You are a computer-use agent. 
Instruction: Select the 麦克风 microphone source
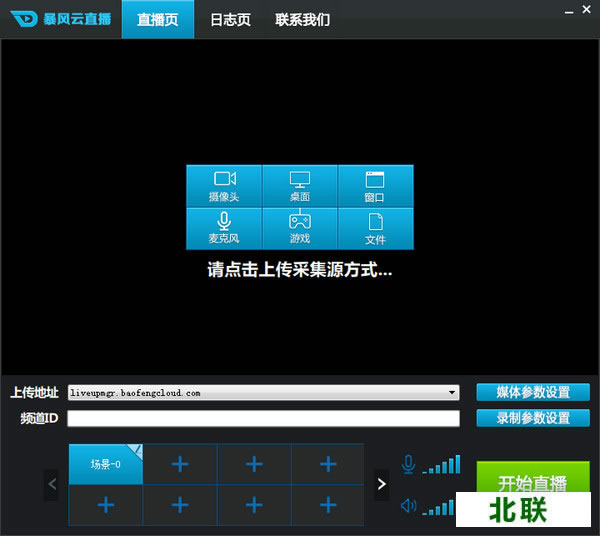click(x=224, y=228)
